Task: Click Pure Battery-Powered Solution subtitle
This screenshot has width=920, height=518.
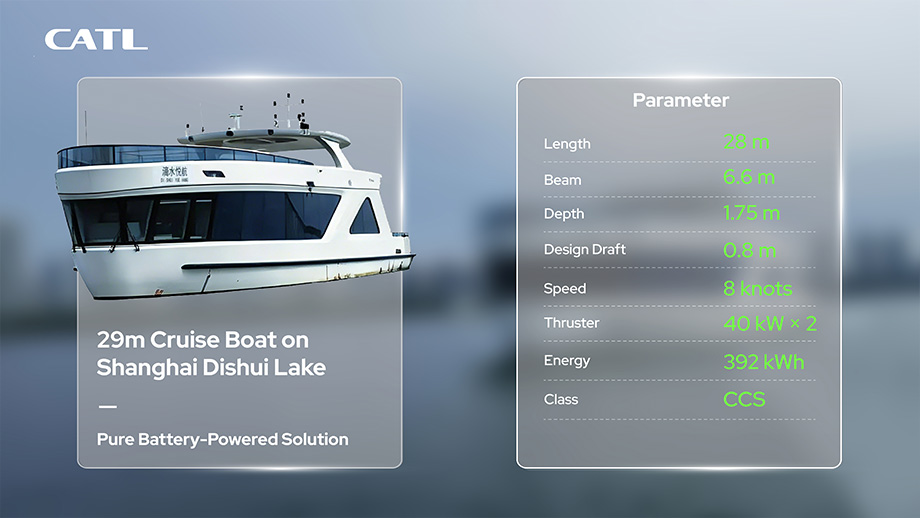Action: (x=222, y=439)
